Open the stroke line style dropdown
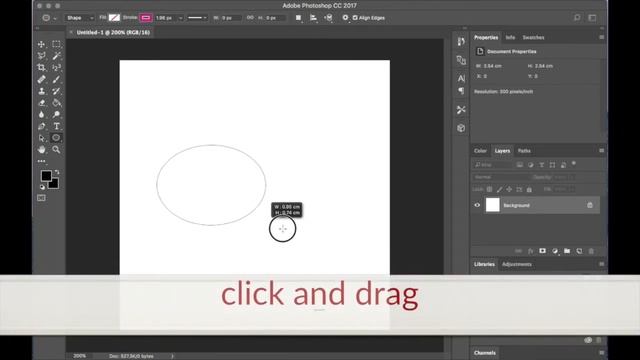The image size is (640, 360). click(x=197, y=18)
